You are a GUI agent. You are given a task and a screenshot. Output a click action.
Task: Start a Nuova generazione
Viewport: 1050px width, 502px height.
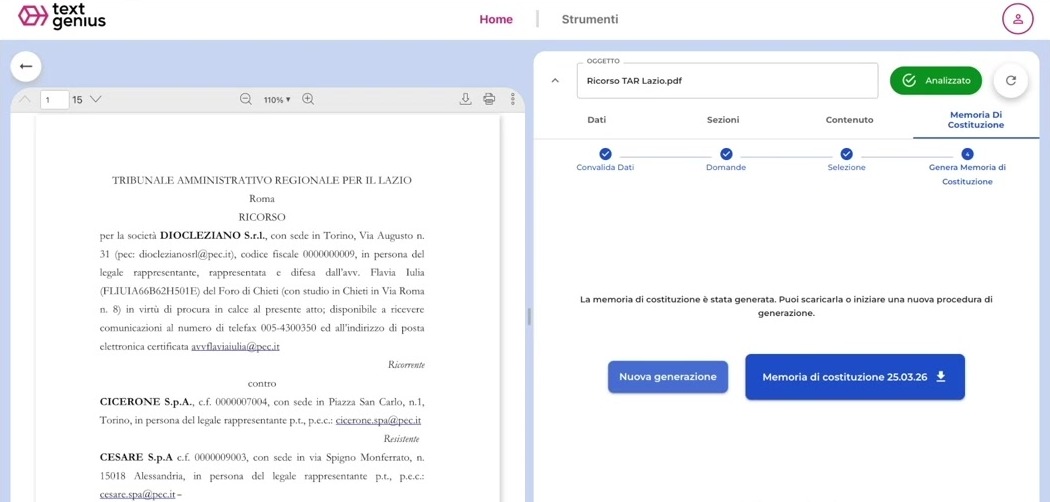click(x=668, y=377)
